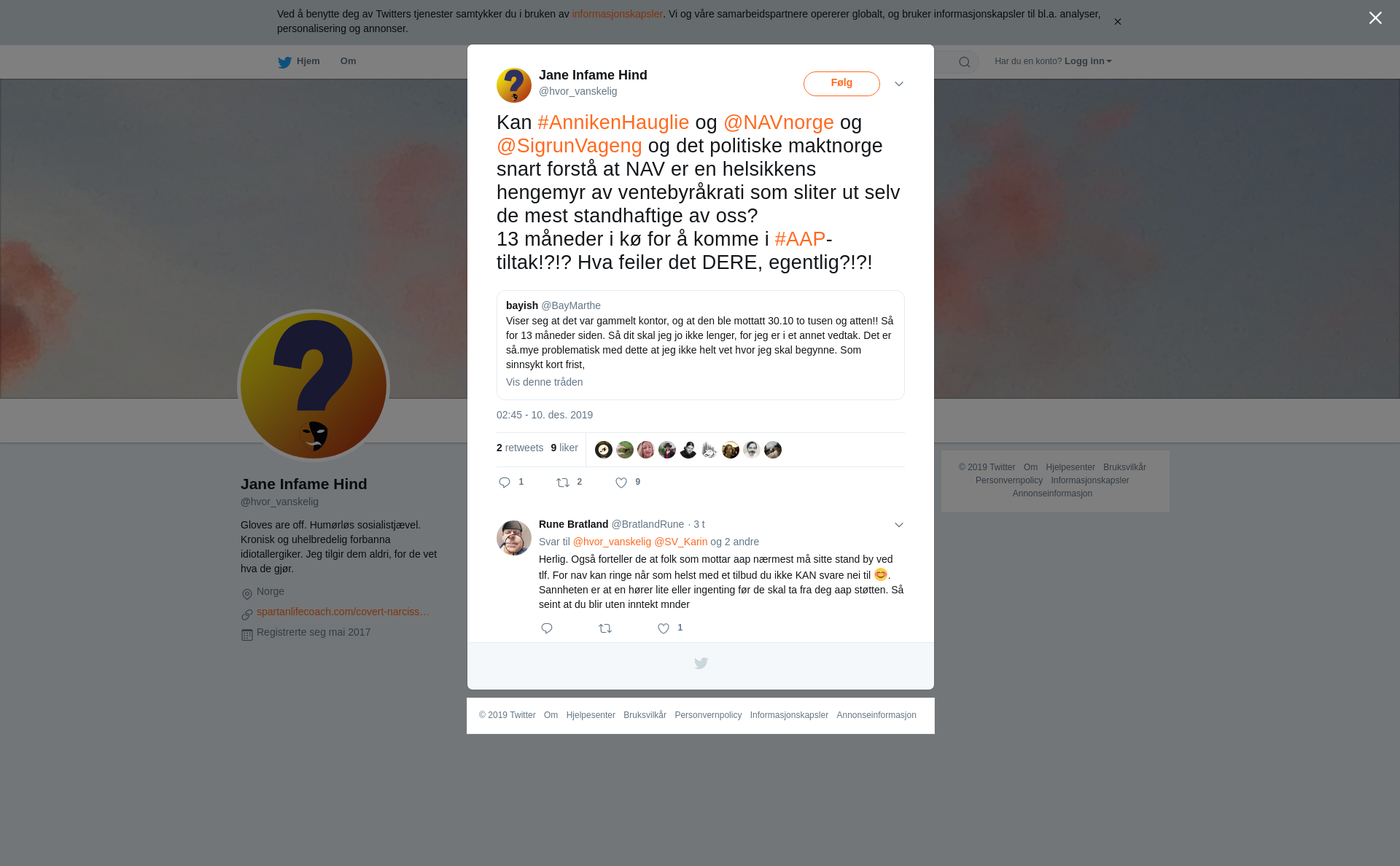
Task: Retweet Rune Bratland's reply
Action: coord(605,628)
